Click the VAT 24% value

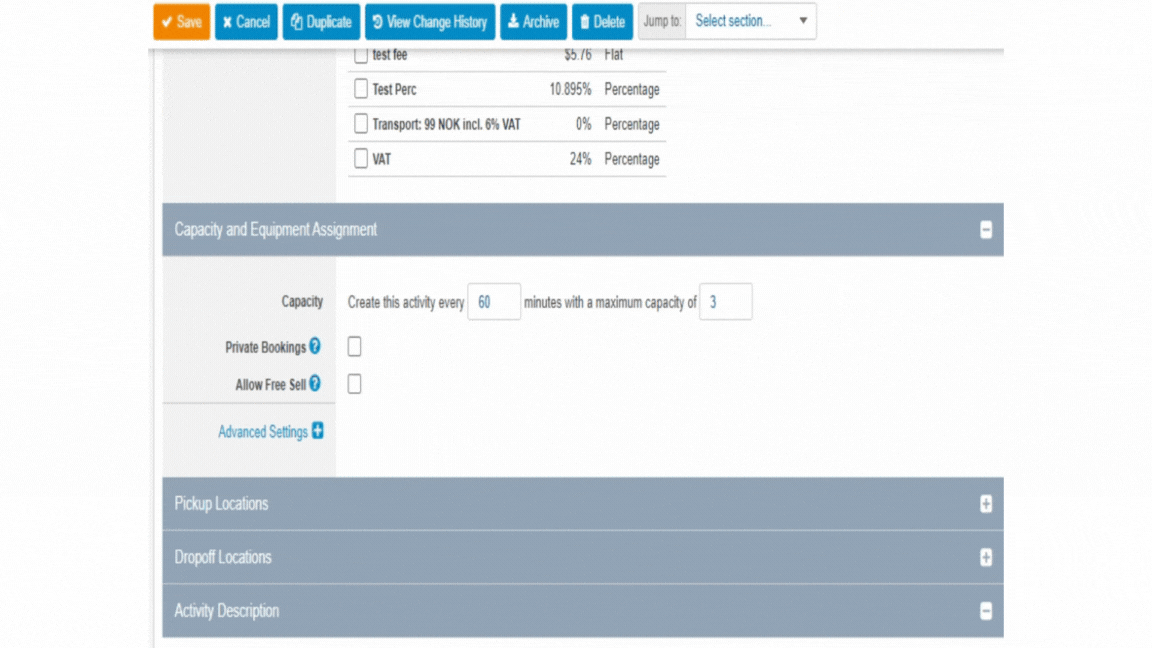click(580, 159)
